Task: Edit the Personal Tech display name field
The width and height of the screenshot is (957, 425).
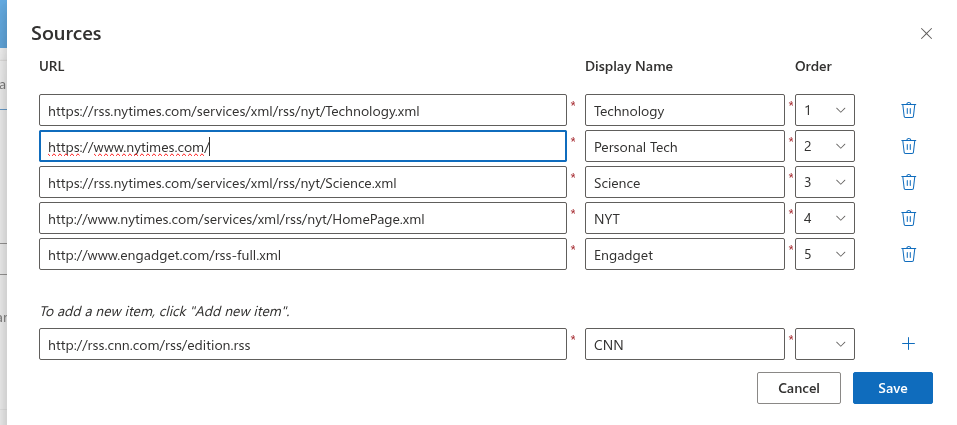Action: [x=685, y=146]
